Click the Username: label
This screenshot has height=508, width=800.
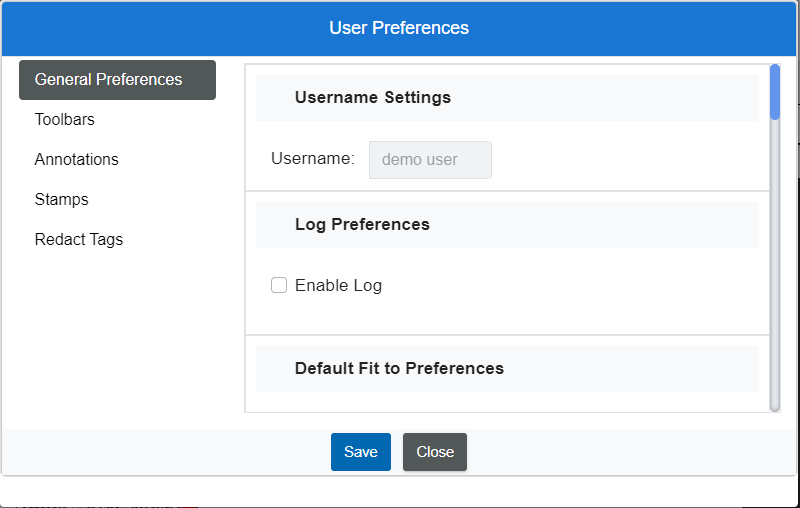click(313, 159)
